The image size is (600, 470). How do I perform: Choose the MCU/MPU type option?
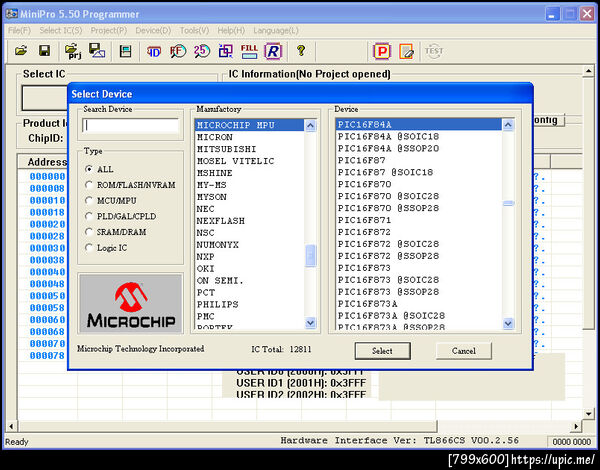point(89,201)
